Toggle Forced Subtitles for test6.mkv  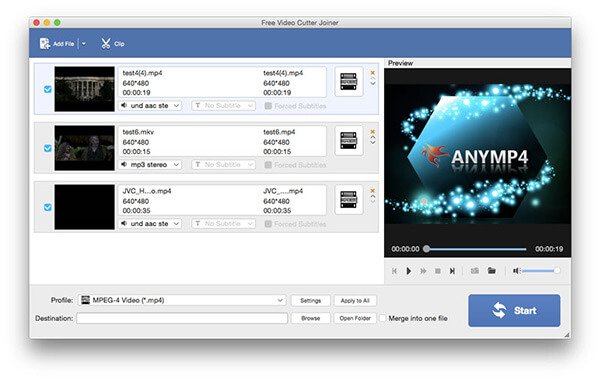pos(268,165)
